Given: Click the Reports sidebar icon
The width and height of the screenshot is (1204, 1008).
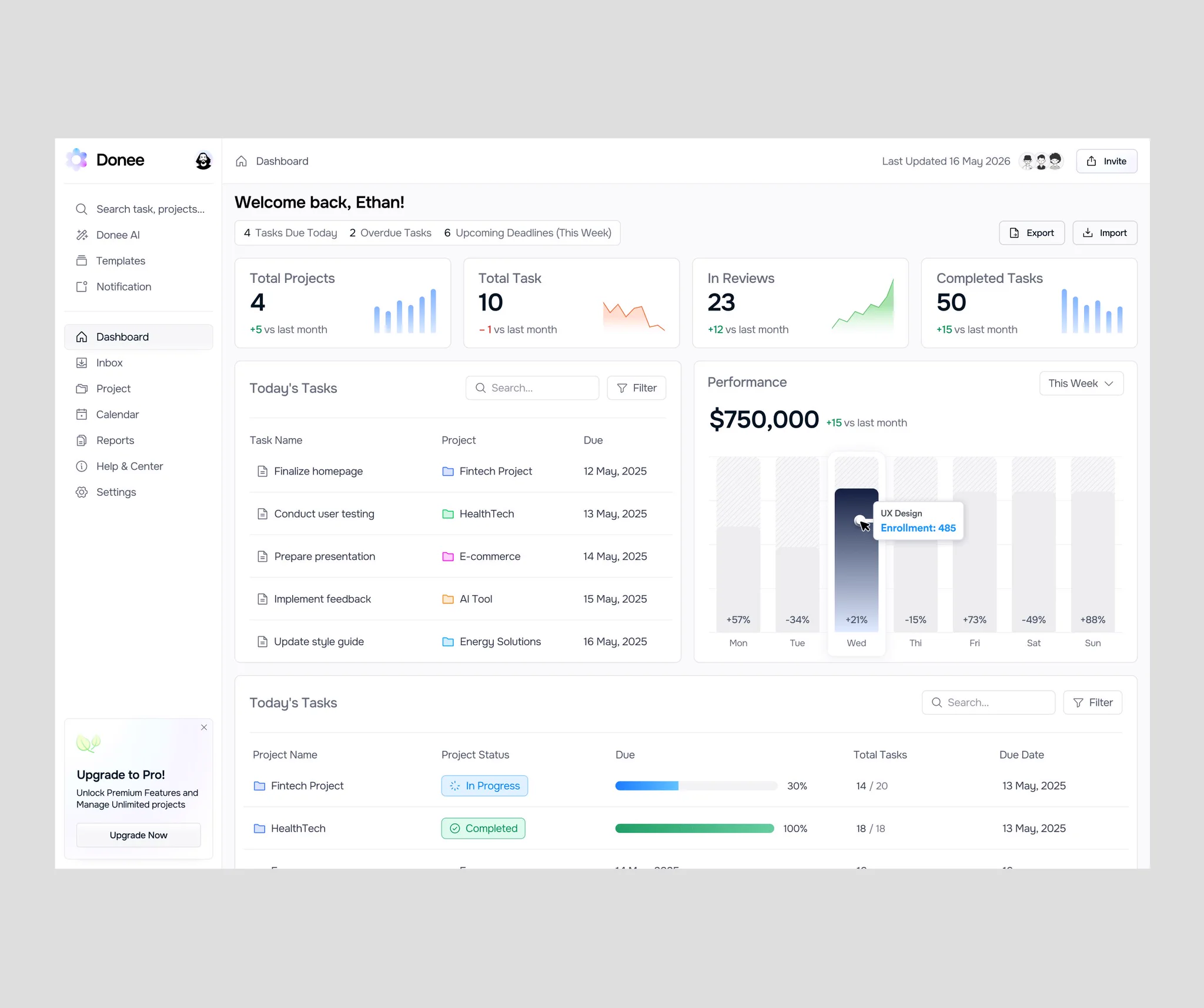Looking at the screenshot, I should (x=82, y=440).
